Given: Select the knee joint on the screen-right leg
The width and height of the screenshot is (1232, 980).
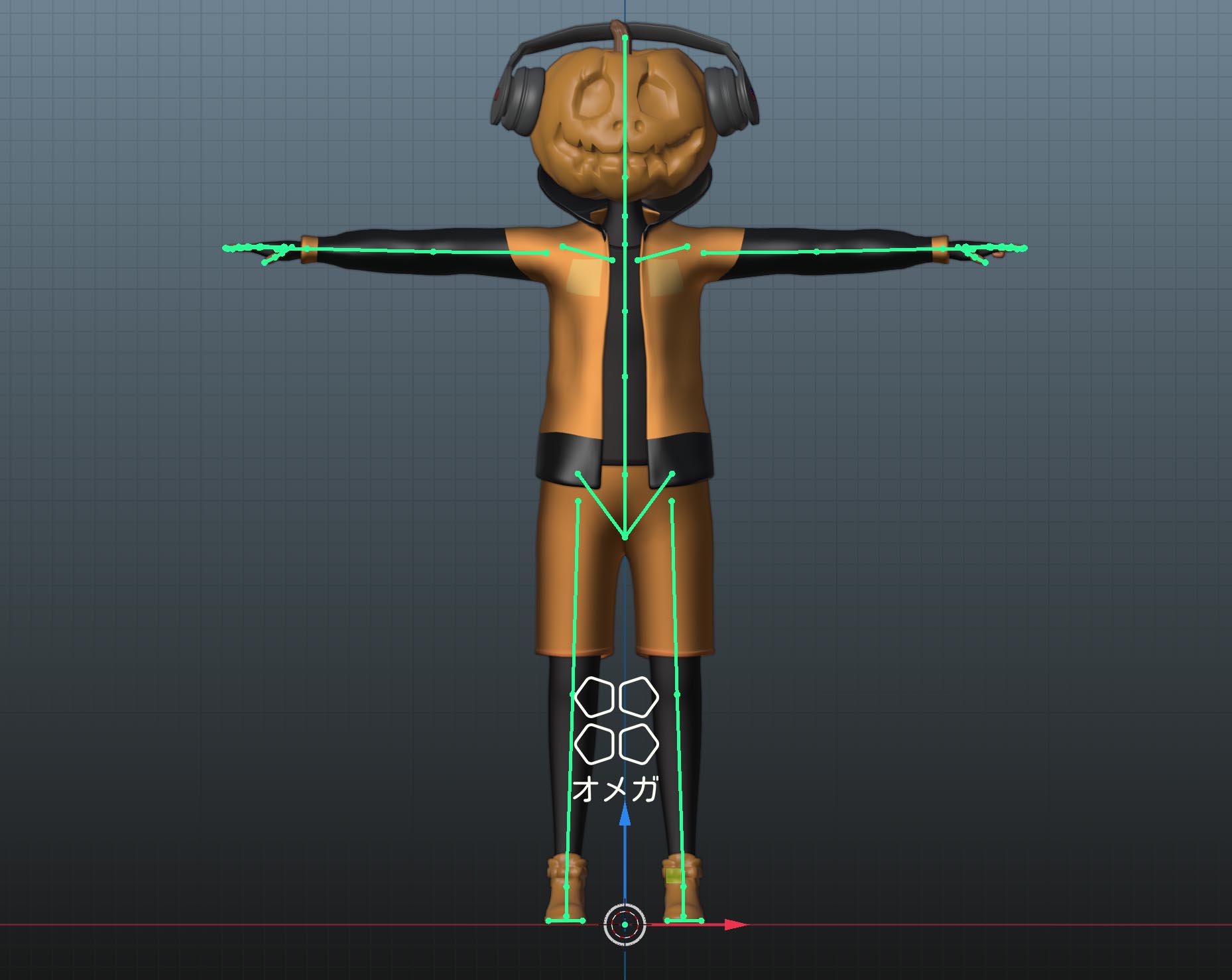Looking at the screenshot, I should 677,694.
